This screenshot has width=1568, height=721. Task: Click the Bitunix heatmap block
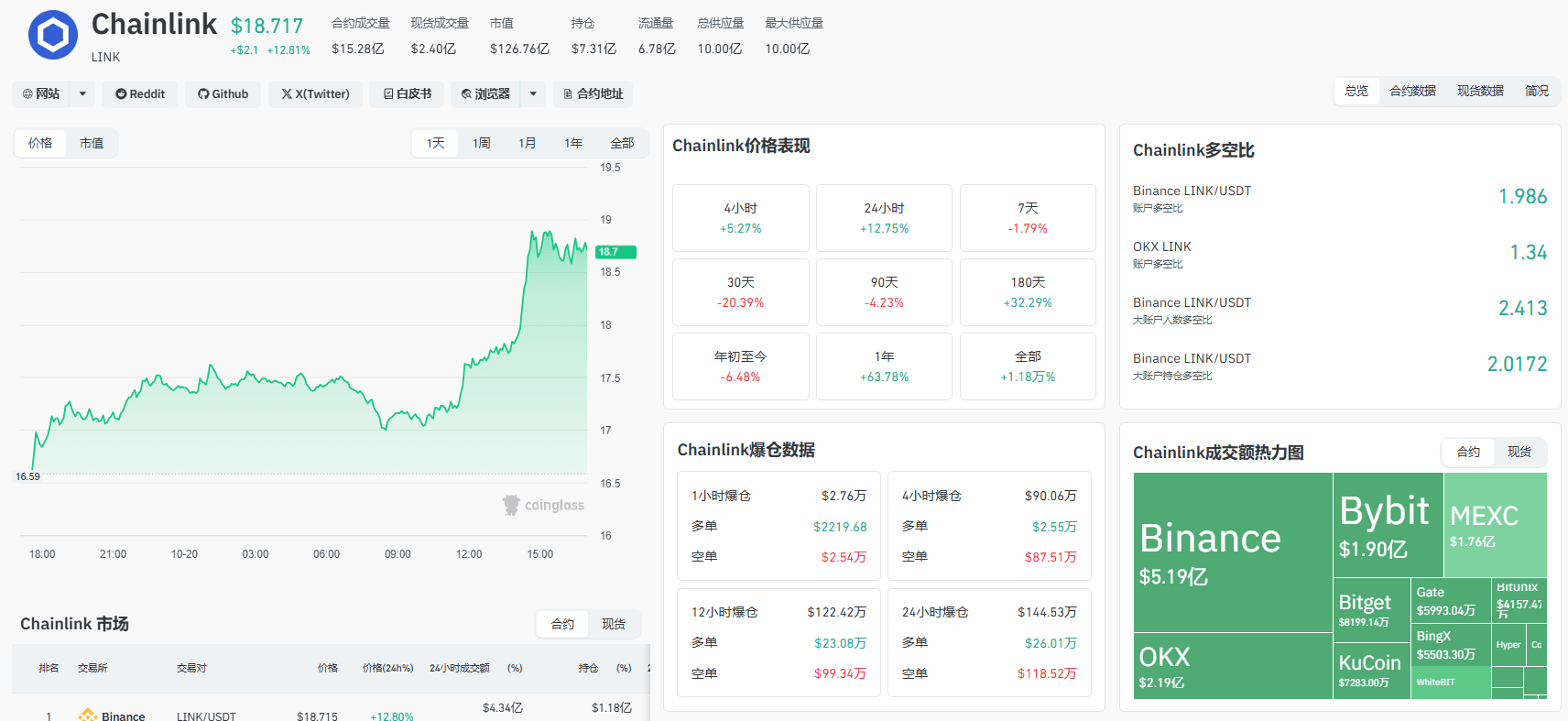pos(1519,599)
